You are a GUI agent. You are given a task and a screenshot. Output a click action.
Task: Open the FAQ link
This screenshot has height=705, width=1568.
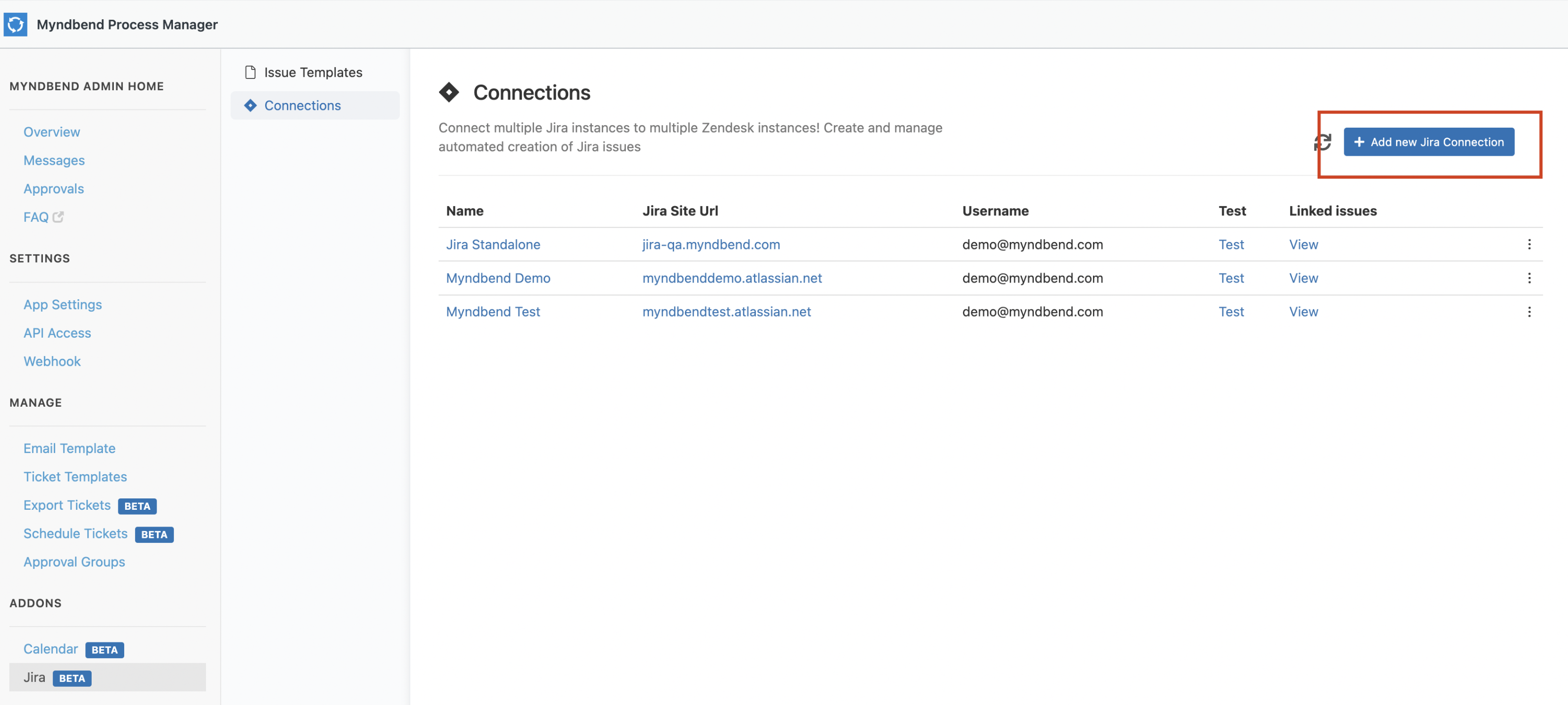coord(36,217)
